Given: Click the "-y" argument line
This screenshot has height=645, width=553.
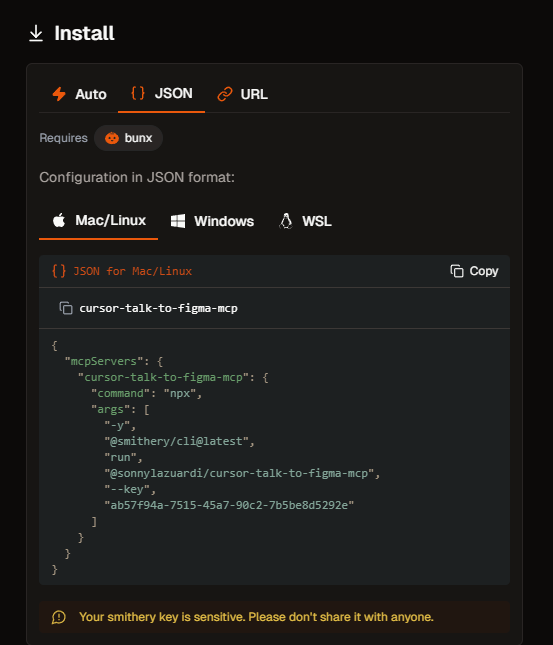Looking at the screenshot, I should pos(120,425).
